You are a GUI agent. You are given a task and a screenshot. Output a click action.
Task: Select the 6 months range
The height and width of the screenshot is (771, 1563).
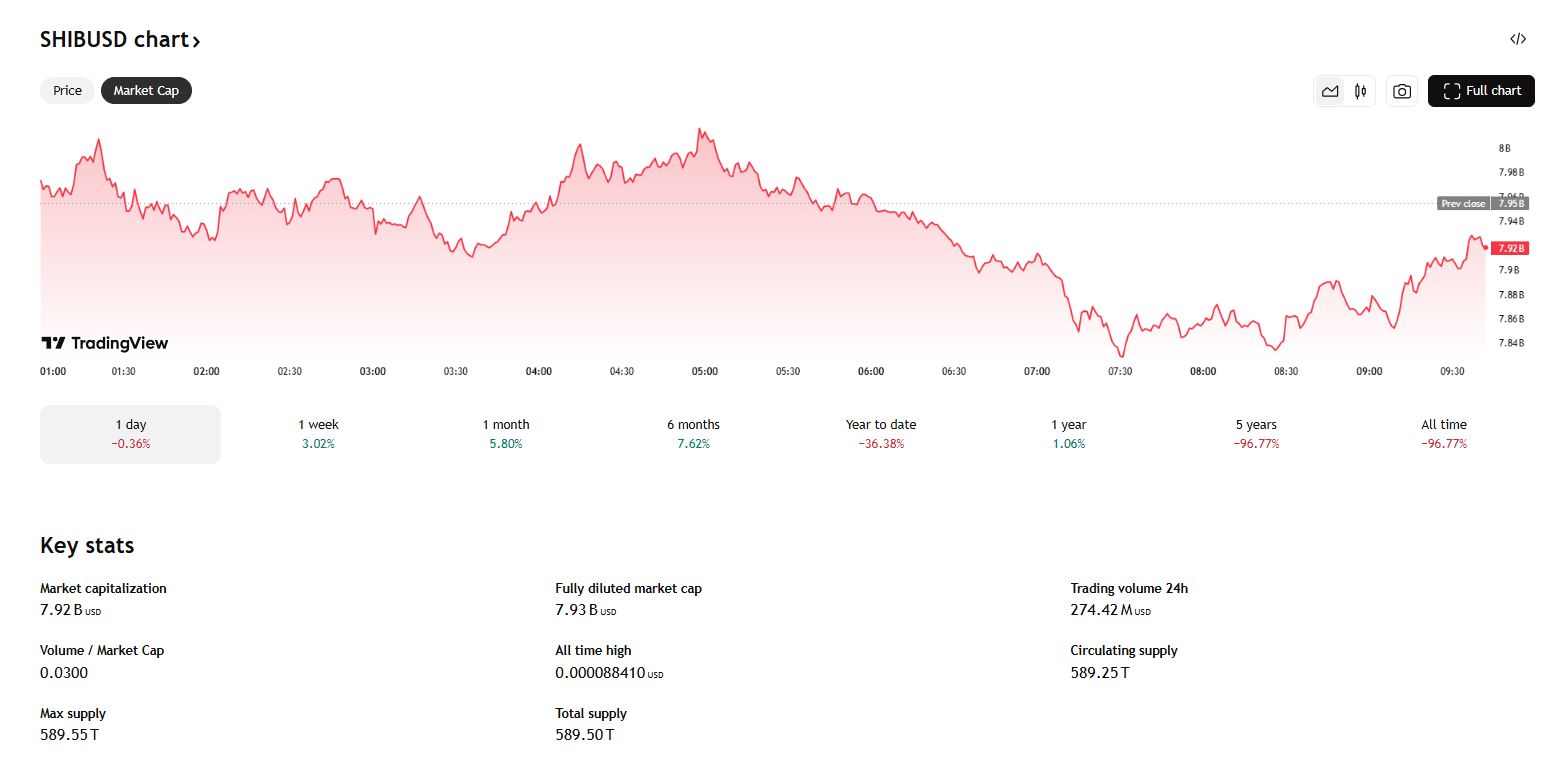click(693, 434)
